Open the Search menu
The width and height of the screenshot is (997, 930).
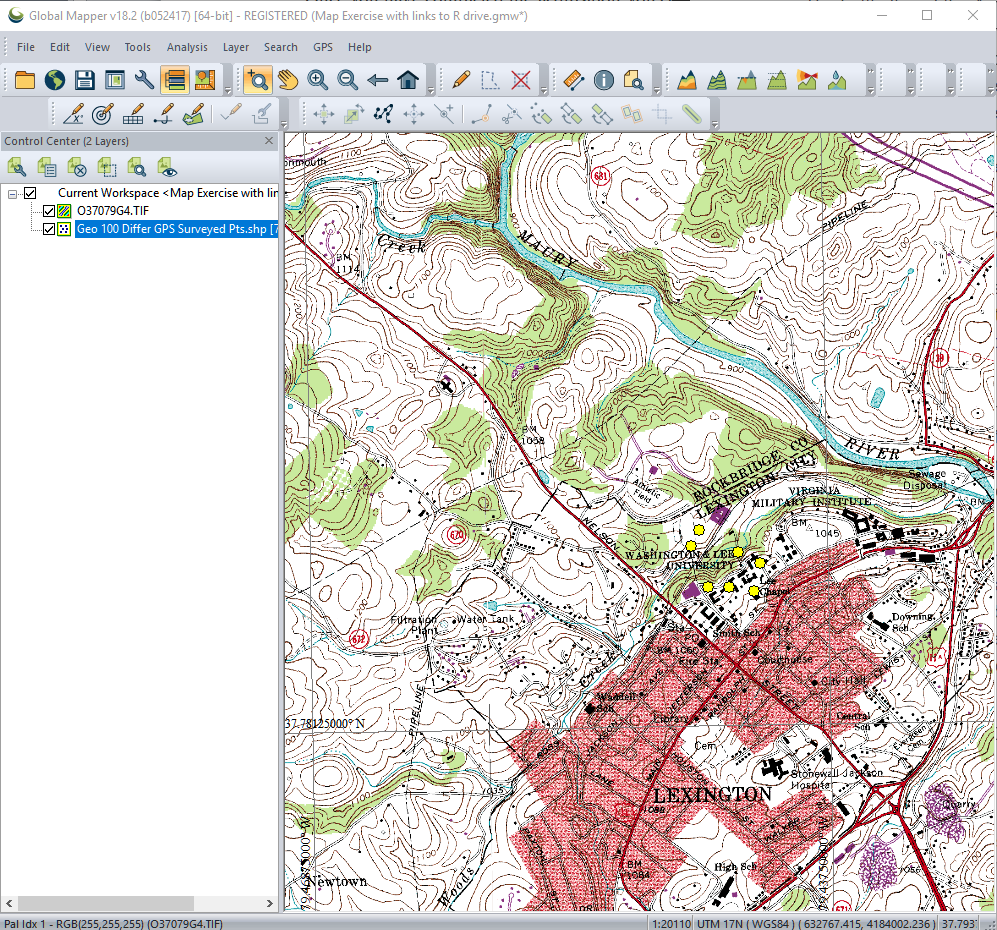[x=280, y=47]
